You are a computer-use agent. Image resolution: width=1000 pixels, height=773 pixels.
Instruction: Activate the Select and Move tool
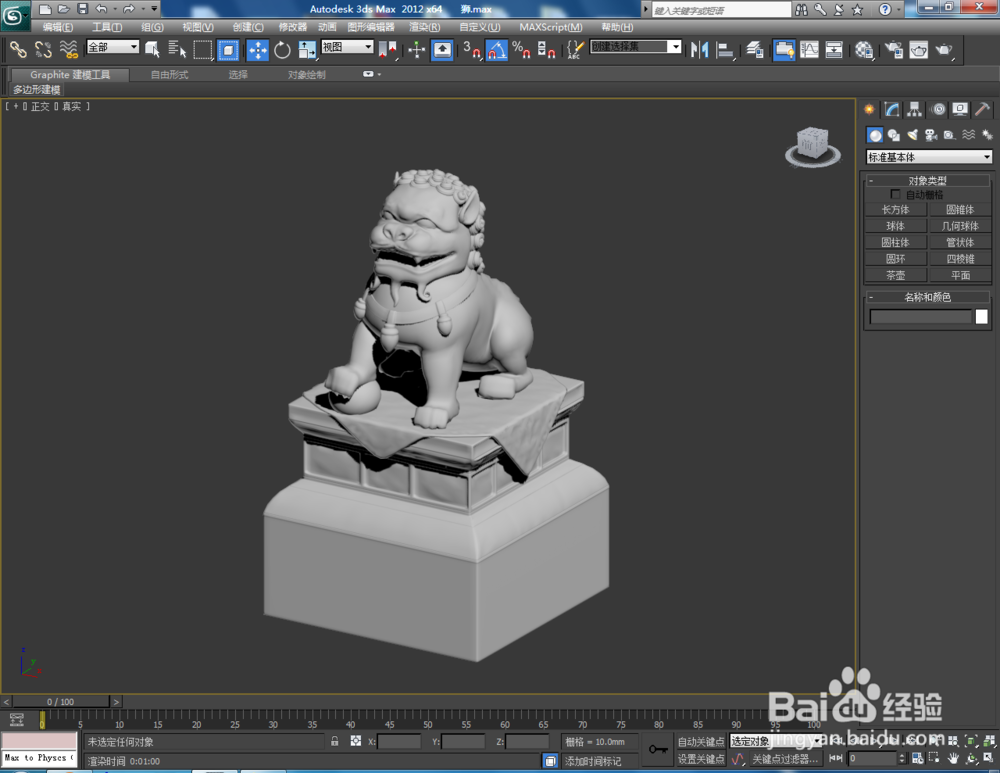pyautogui.click(x=258, y=49)
